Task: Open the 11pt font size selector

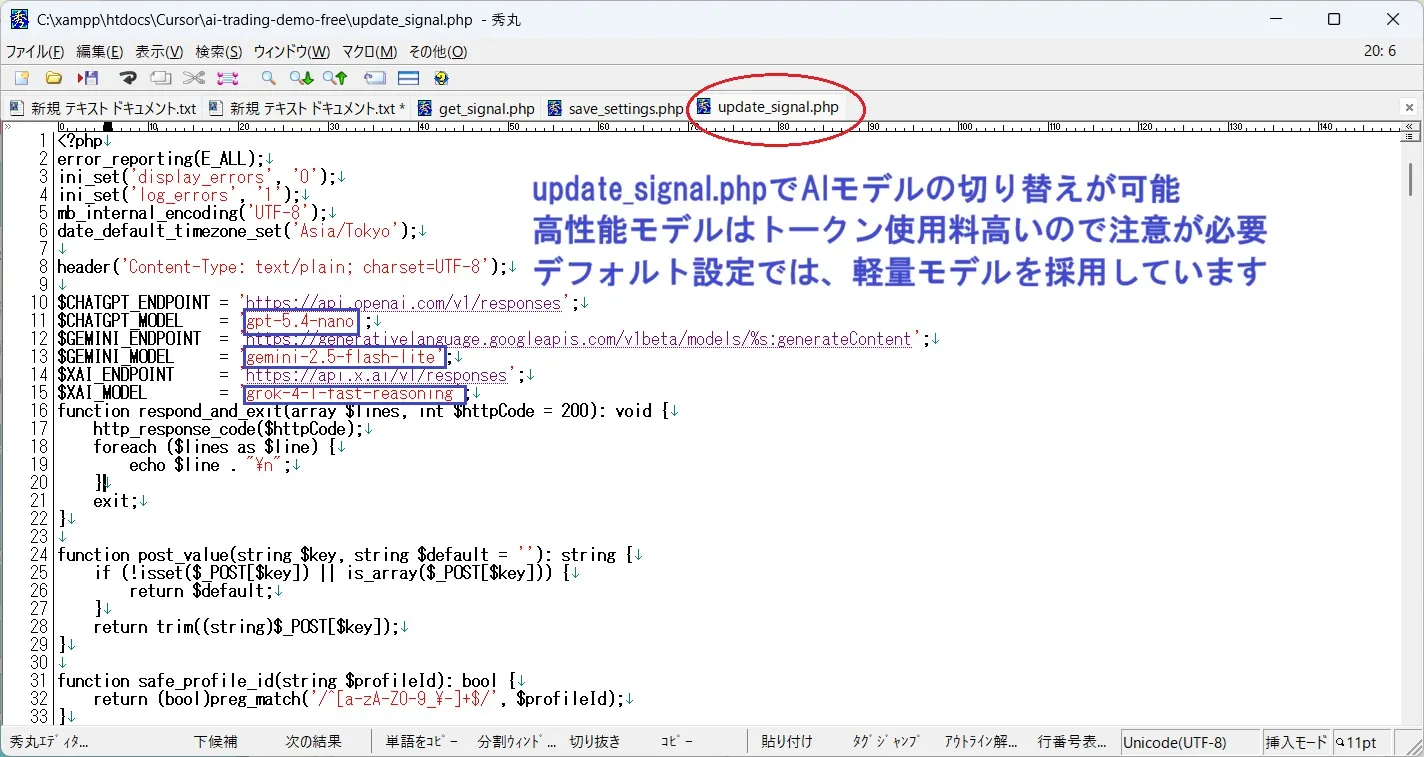Action: click(1361, 742)
